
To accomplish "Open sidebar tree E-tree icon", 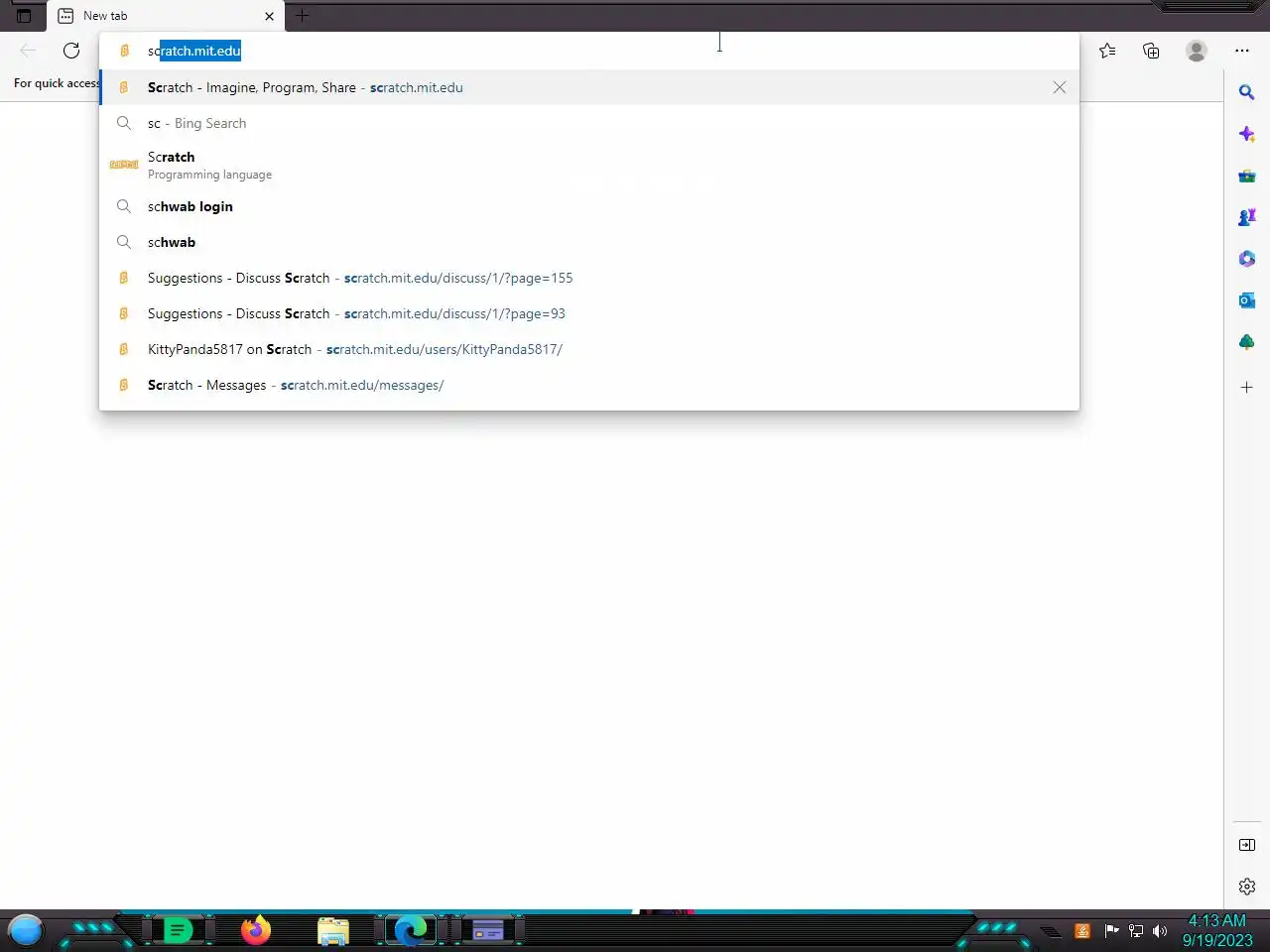I will (1247, 342).
